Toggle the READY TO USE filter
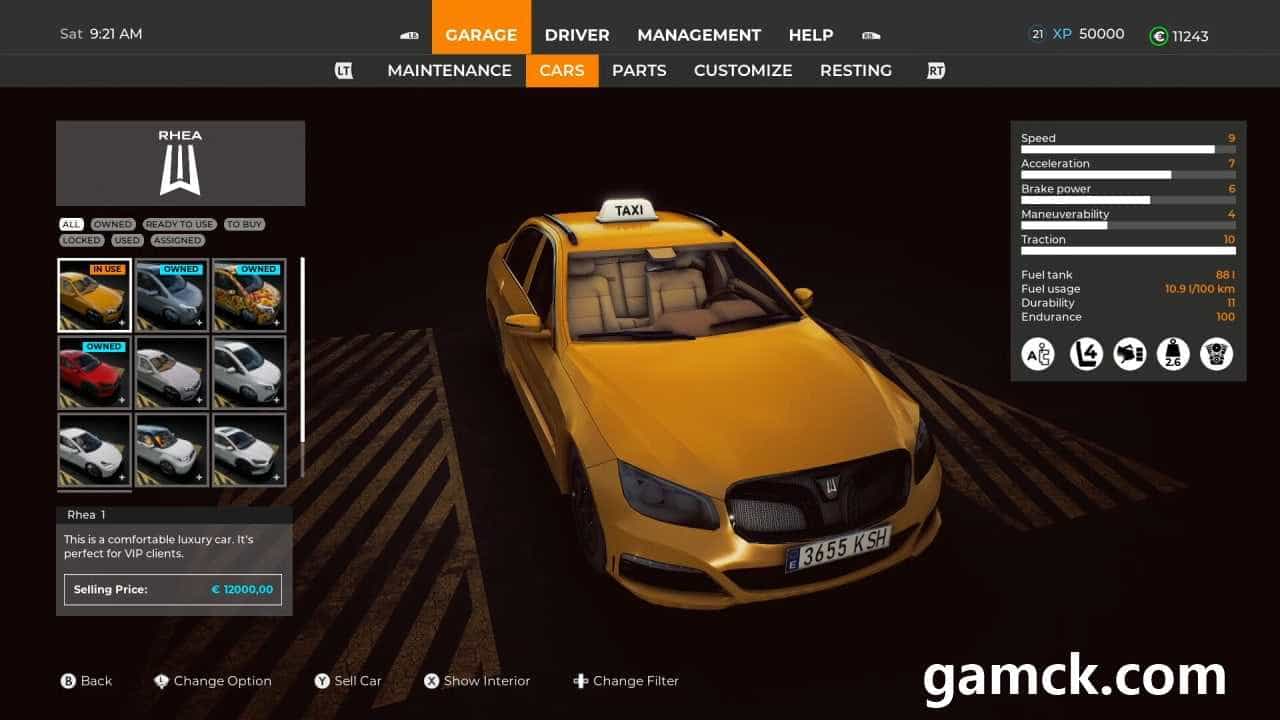Image resolution: width=1280 pixels, height=720 pixels. click(x=179, y=225)
